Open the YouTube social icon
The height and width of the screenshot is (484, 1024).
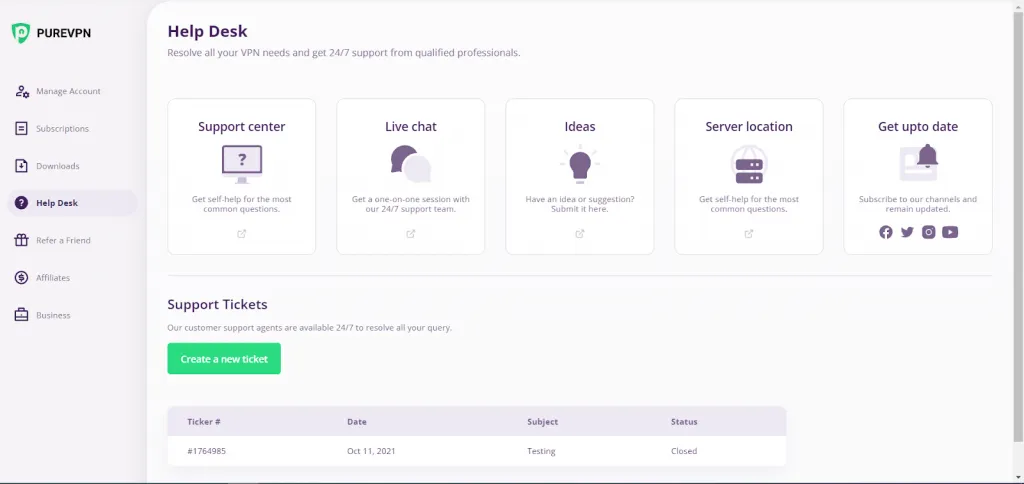(950, 232)
